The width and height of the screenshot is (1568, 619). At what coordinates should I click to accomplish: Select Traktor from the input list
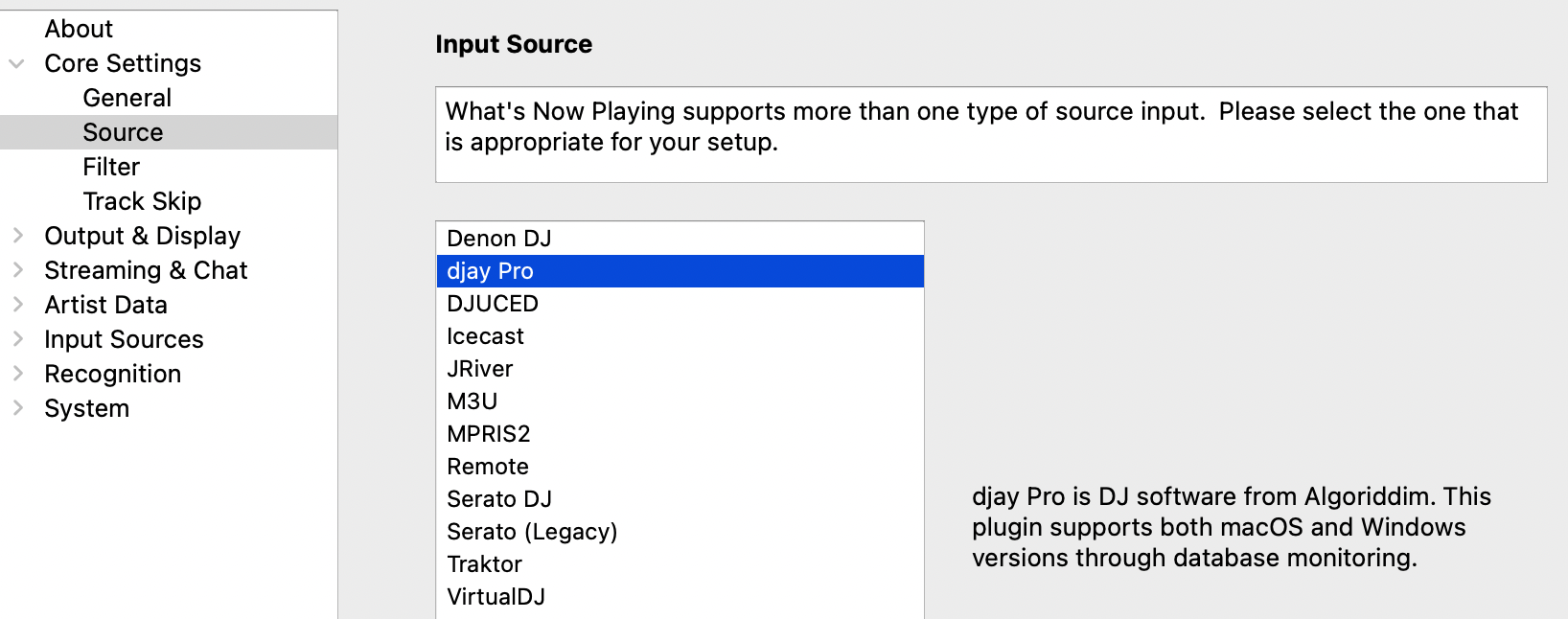[484, 564]
